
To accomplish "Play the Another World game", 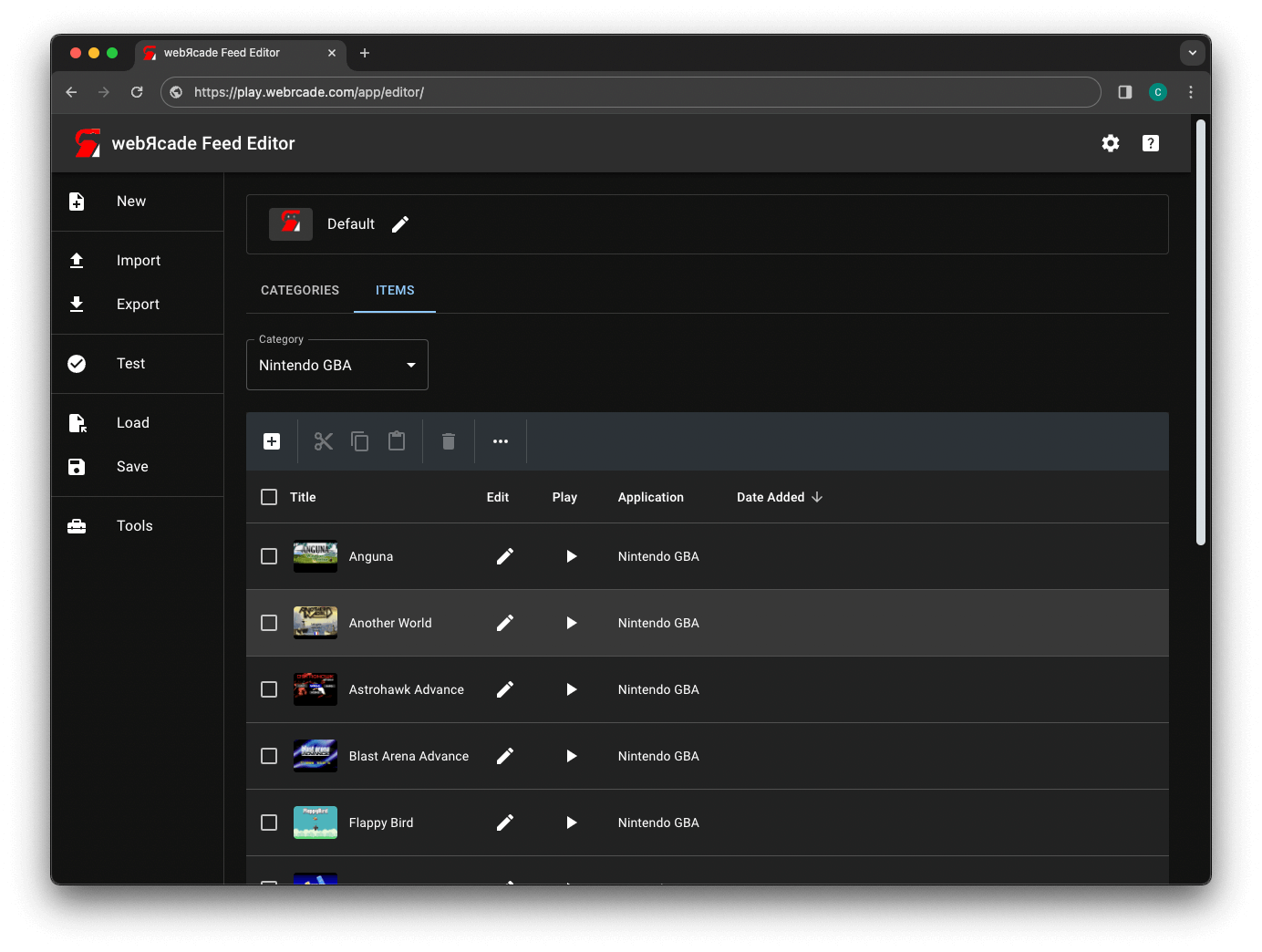I will (572, 623).
